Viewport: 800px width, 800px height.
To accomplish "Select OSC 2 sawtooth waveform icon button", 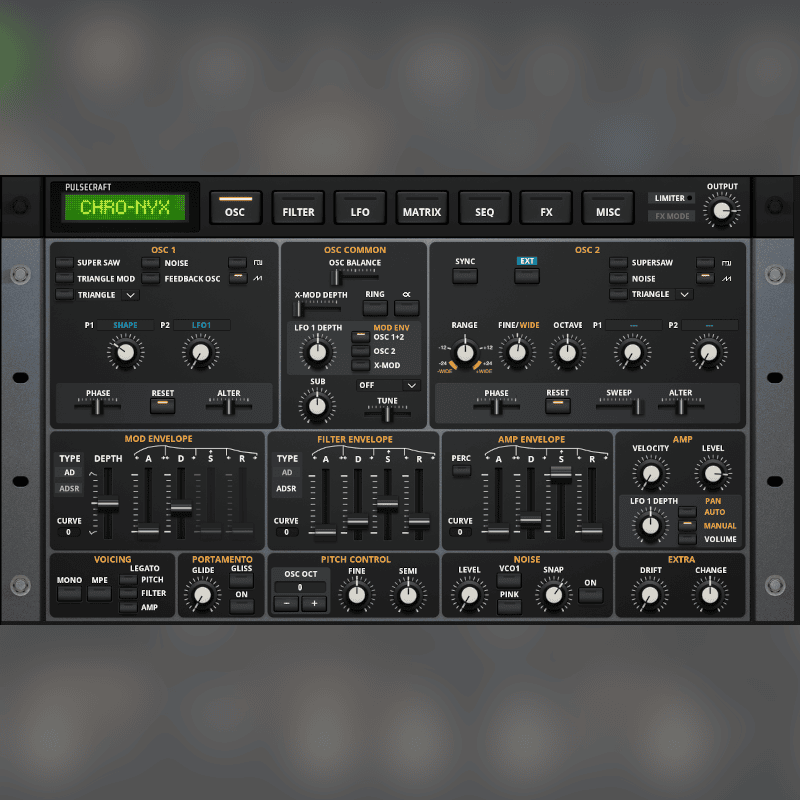I will point(707,279).
